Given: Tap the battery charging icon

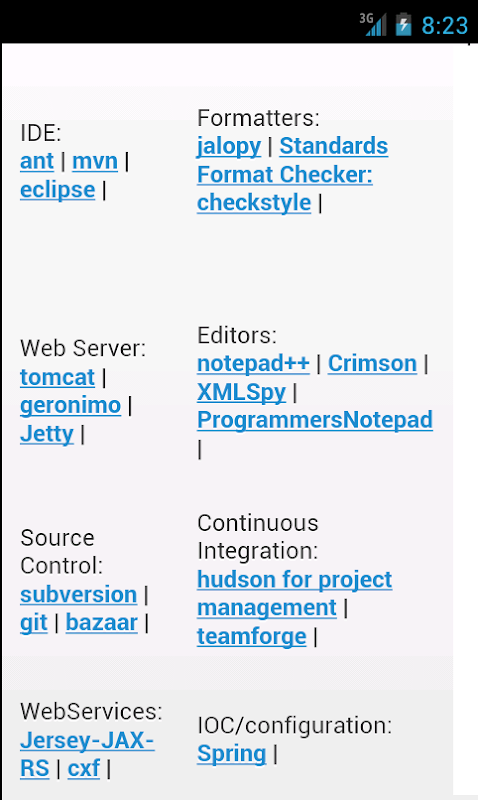Looking at the screenshot, I should pyautogui.click(x=403, y=24).
